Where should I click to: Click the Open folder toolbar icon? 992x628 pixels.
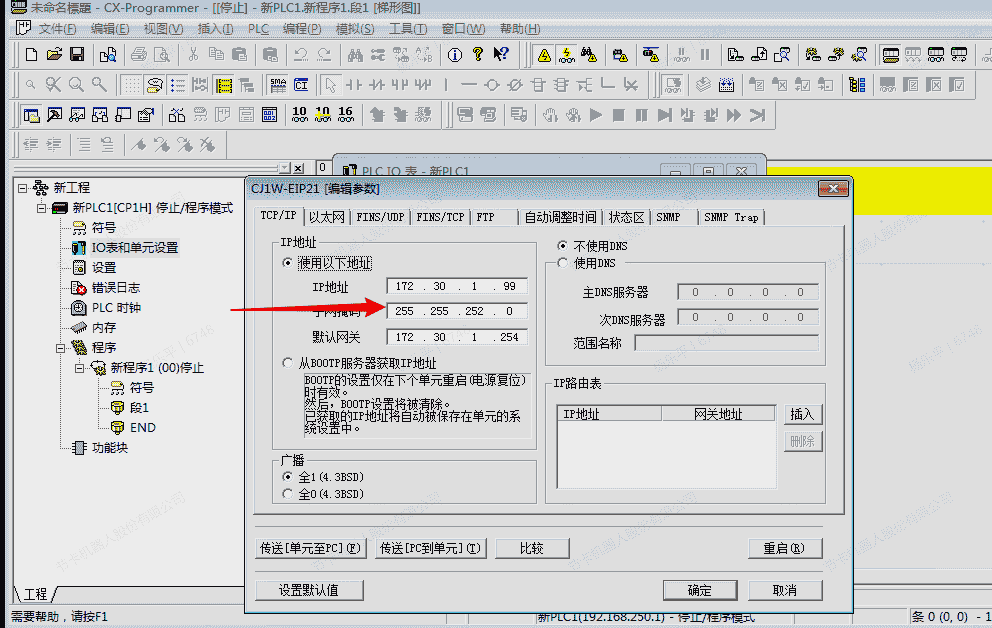54,54
